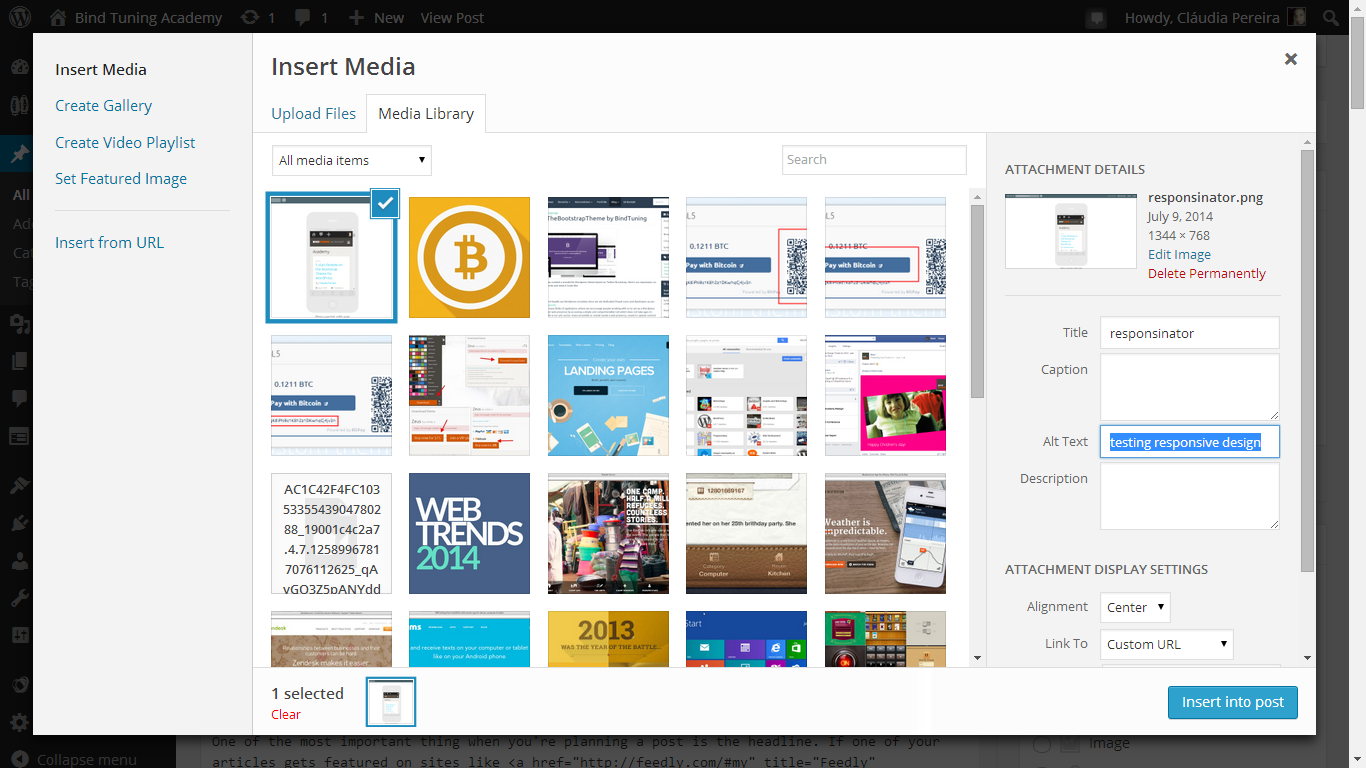Viewport: 1366px width, 768px height.
Task: Click the Edit Image link
Action: [x=1179, y=254]
